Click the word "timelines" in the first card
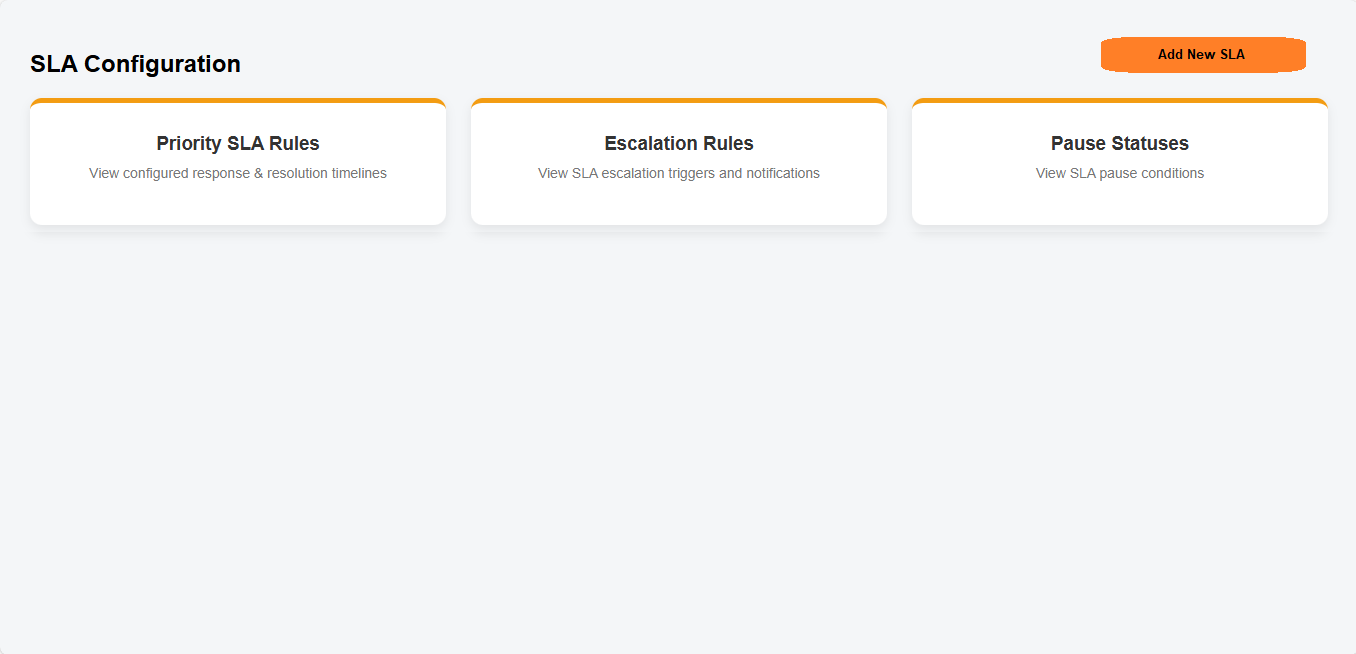 pyautogui.click(x=359, y=173)
